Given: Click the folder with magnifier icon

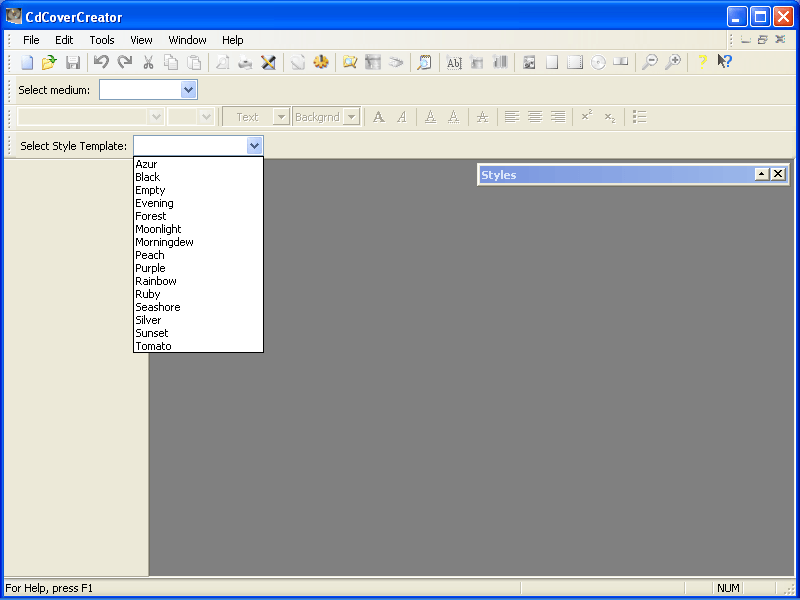Looking at the screenshot, I should coord(349,62).
